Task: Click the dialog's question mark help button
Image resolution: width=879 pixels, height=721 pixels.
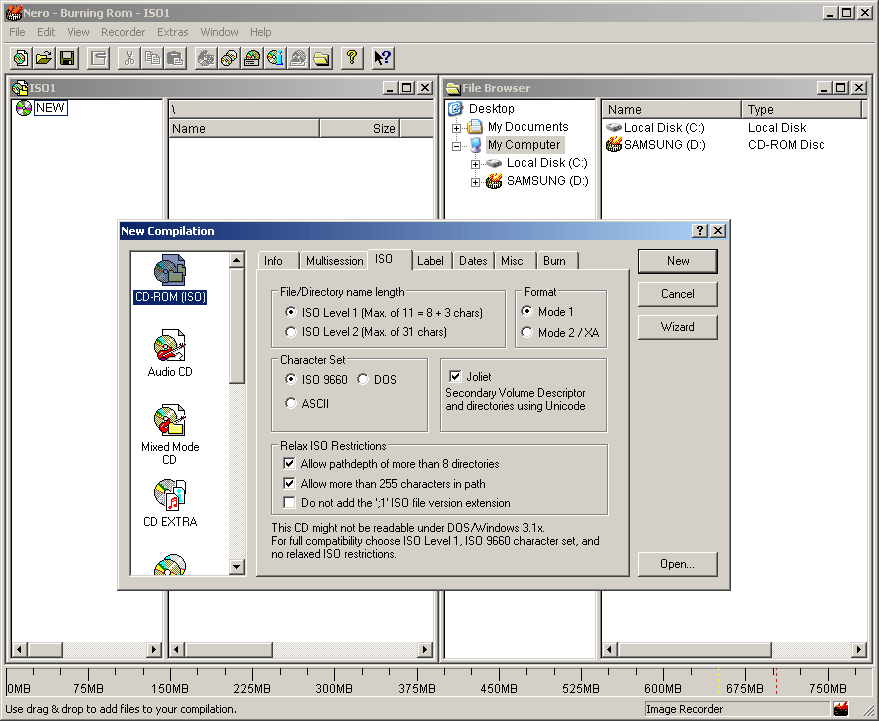Action: 699,230
